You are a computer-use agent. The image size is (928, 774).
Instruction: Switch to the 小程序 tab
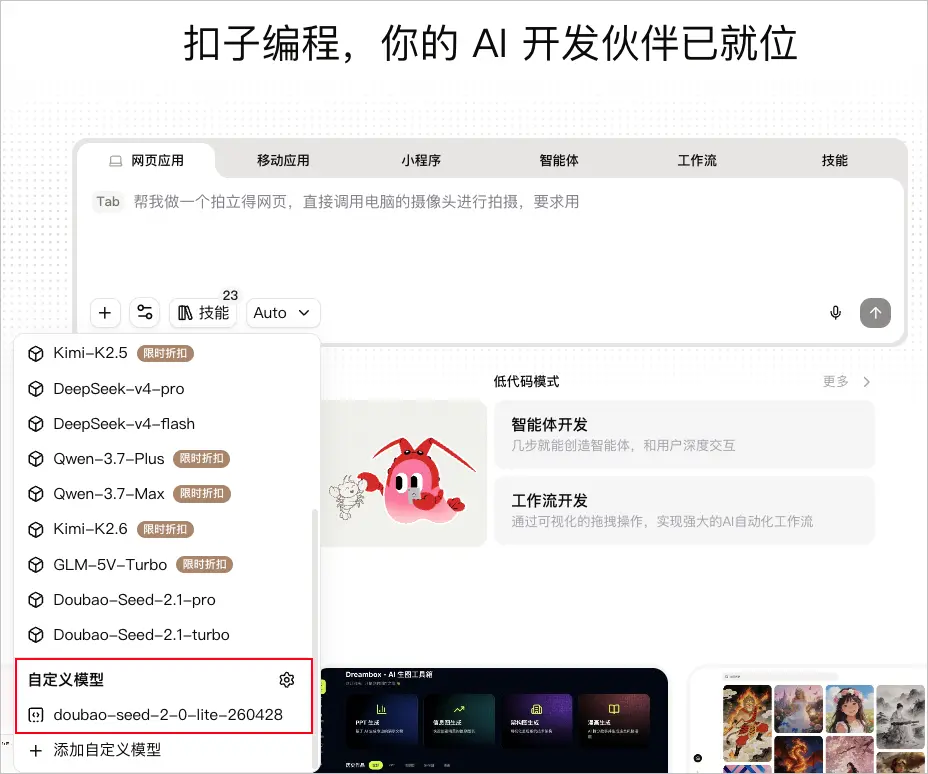click(421, 160)
